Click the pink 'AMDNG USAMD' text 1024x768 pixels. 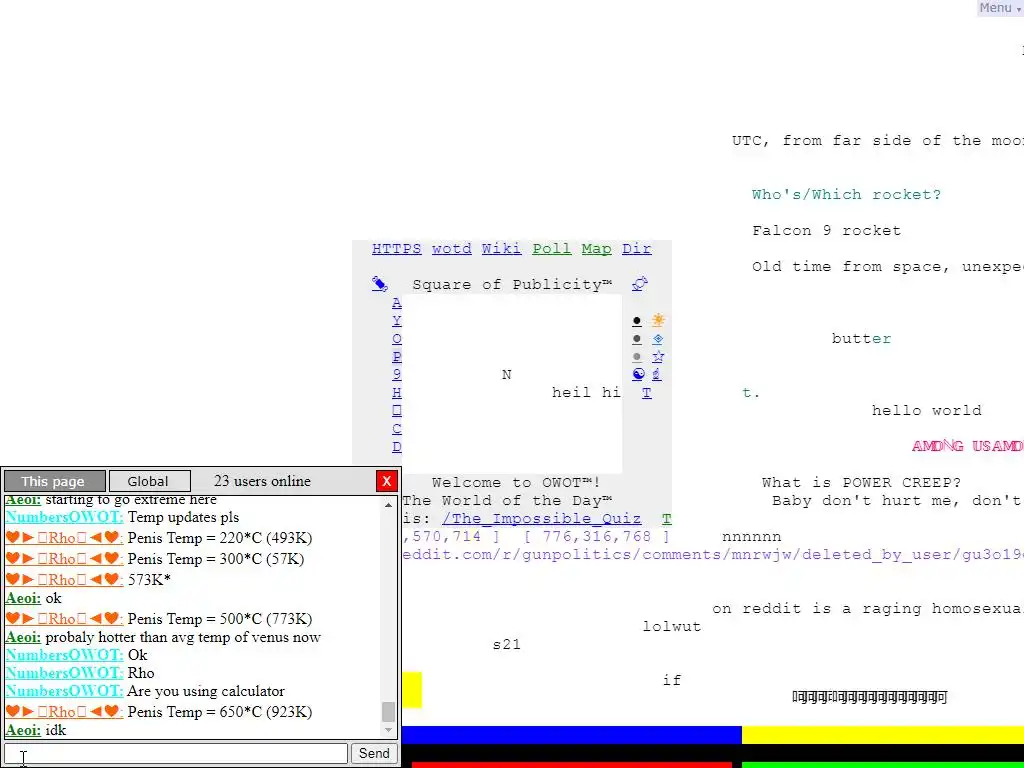[x=967, y=446]
